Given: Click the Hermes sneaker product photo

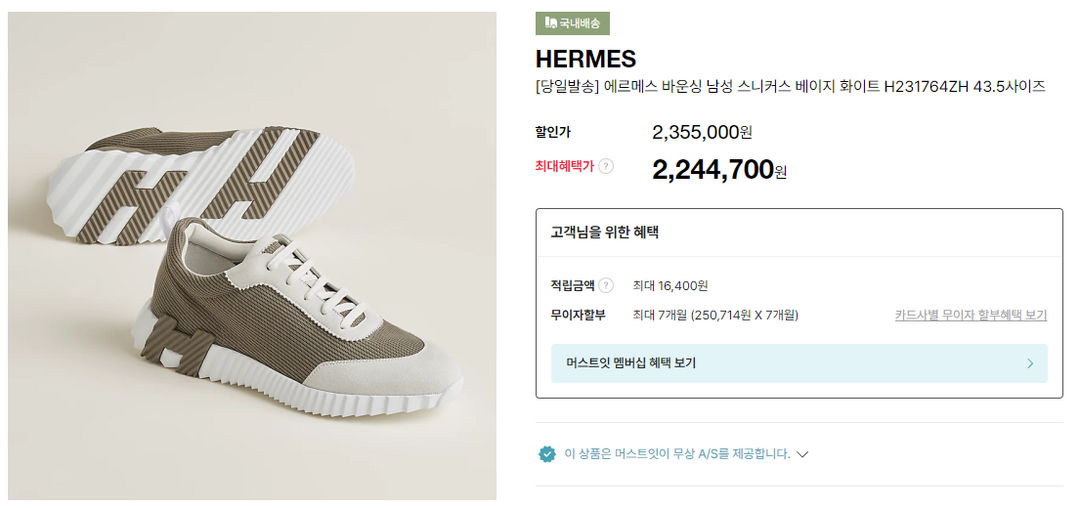Looking at the screenshot, I should tap(252, 255).
